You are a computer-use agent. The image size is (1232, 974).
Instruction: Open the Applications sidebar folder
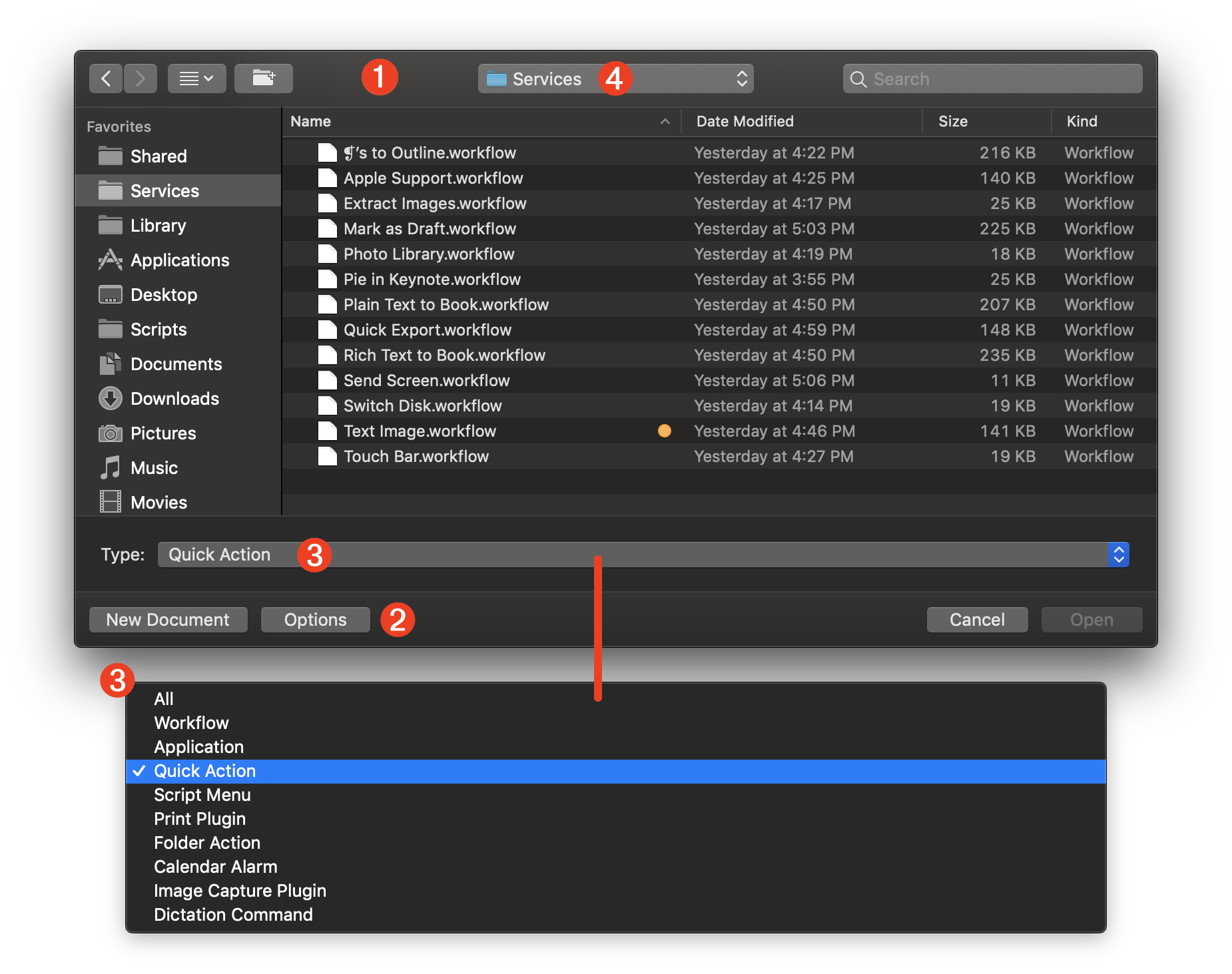[180, 260]
